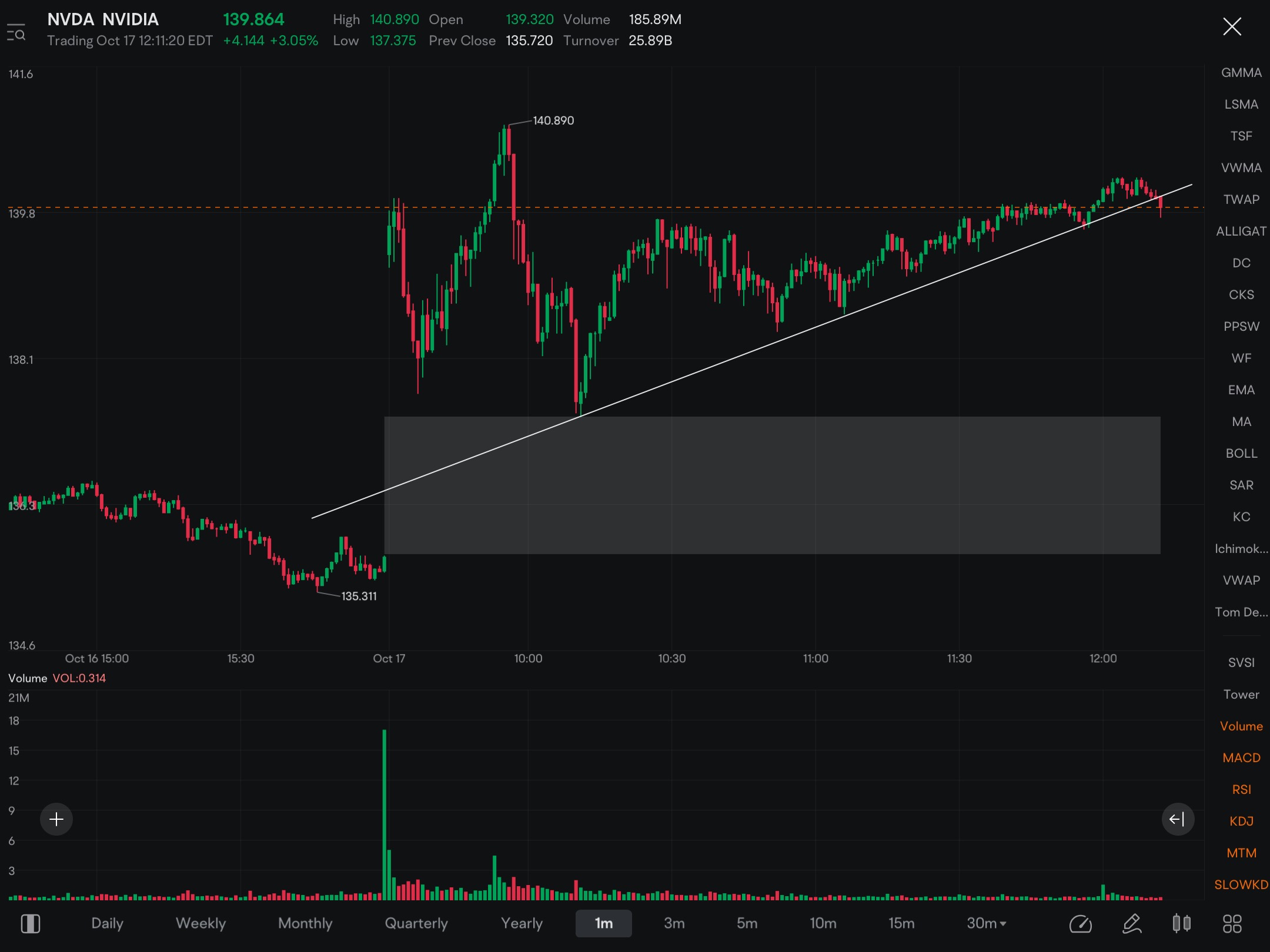Change candlestick chart type icon
Image resolution: width=1270 pixels, height=952 pixels.
tap(1182, 924)
